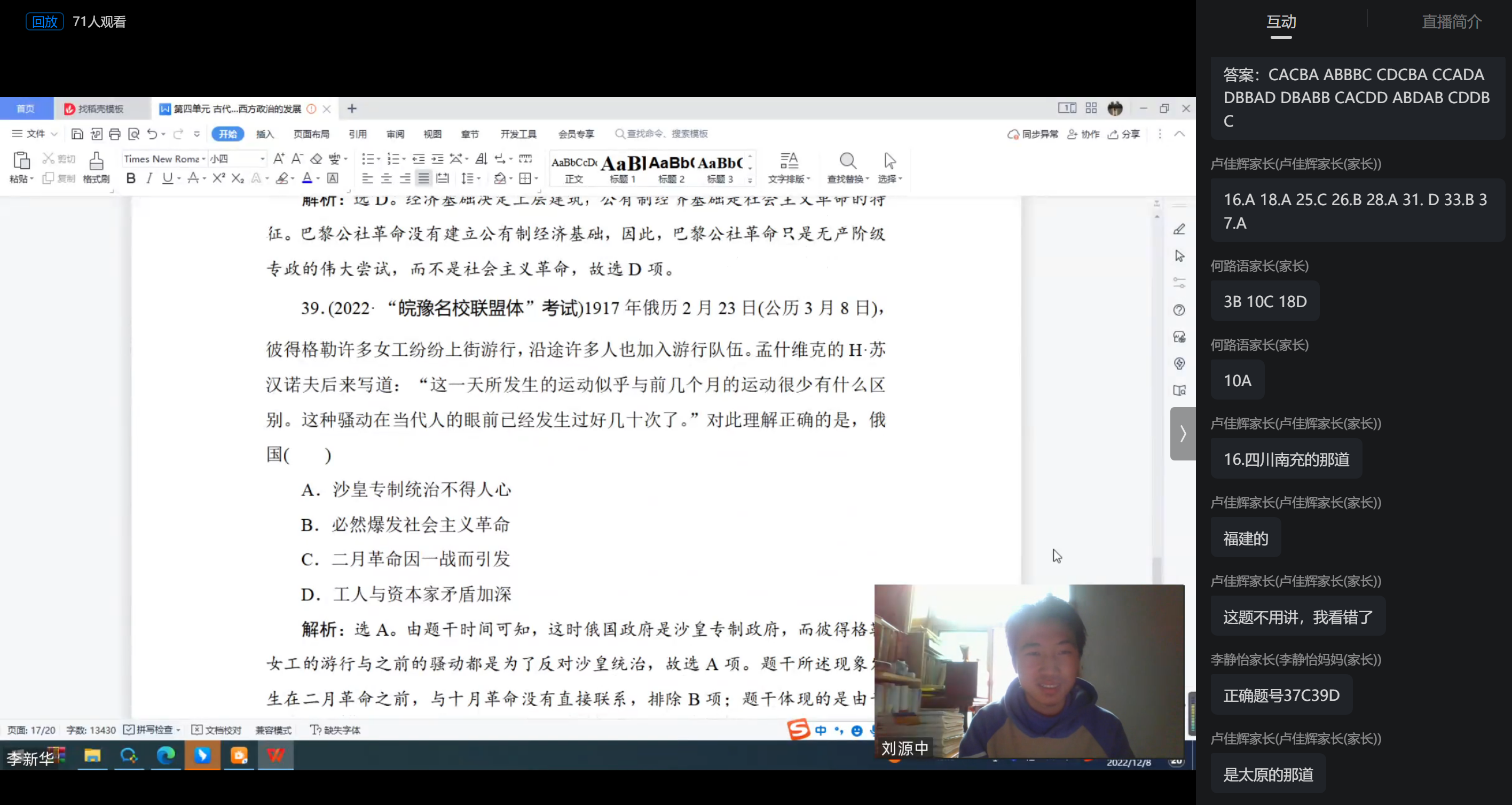The width and height of the screenshot is (1512, 805).
Task: Click the Decrease Indent icon
Action: (419, 159)
